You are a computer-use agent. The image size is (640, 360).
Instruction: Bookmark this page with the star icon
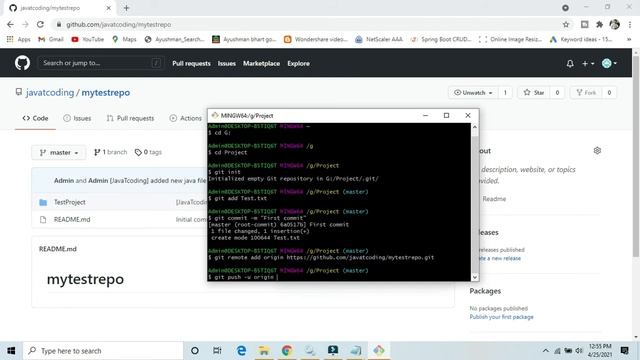566,24
